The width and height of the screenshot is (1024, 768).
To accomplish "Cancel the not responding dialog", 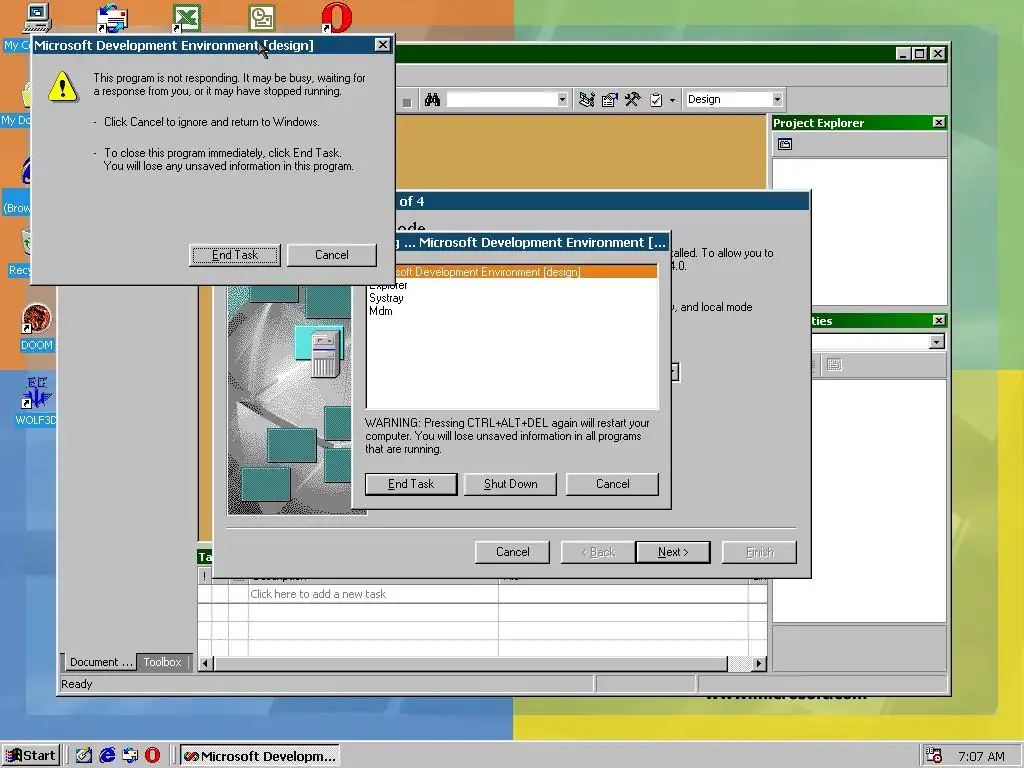I will 332,255.
